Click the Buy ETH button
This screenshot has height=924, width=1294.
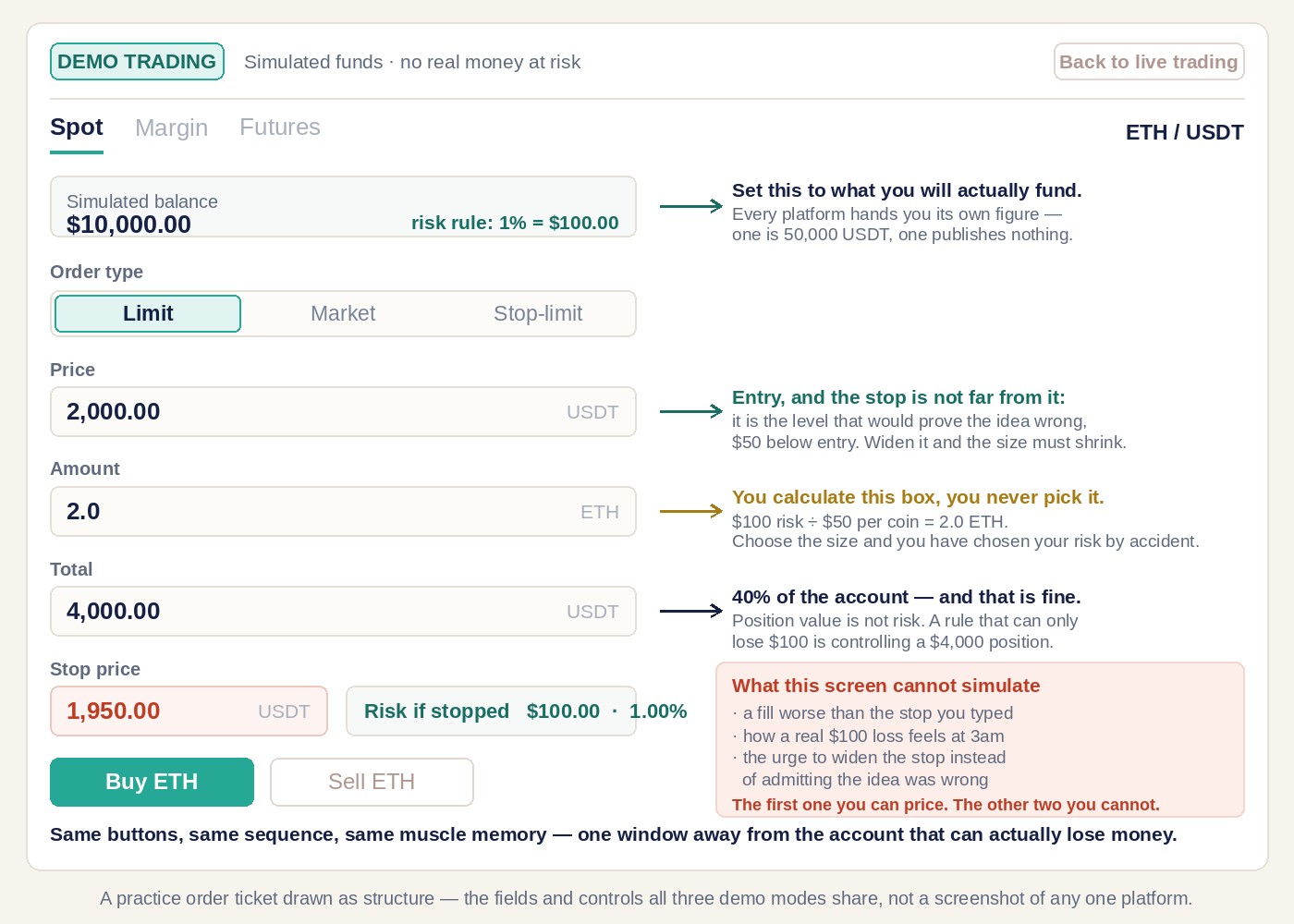coord(152,782)
